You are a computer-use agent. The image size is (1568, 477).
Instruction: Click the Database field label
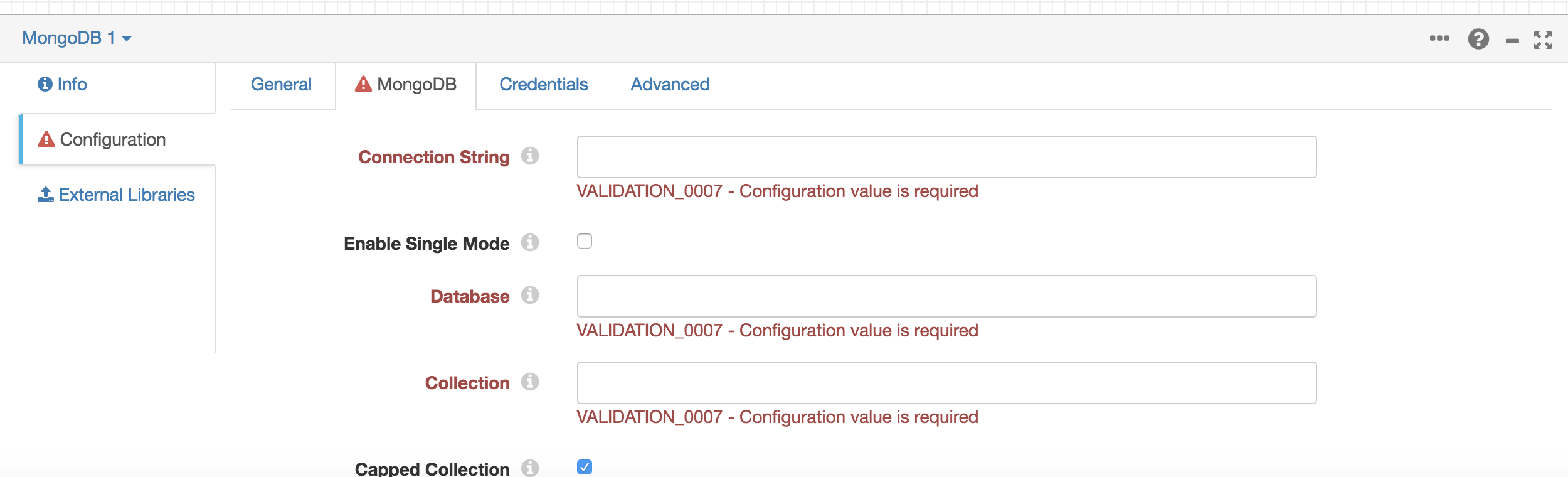click(x=470, y=296)
